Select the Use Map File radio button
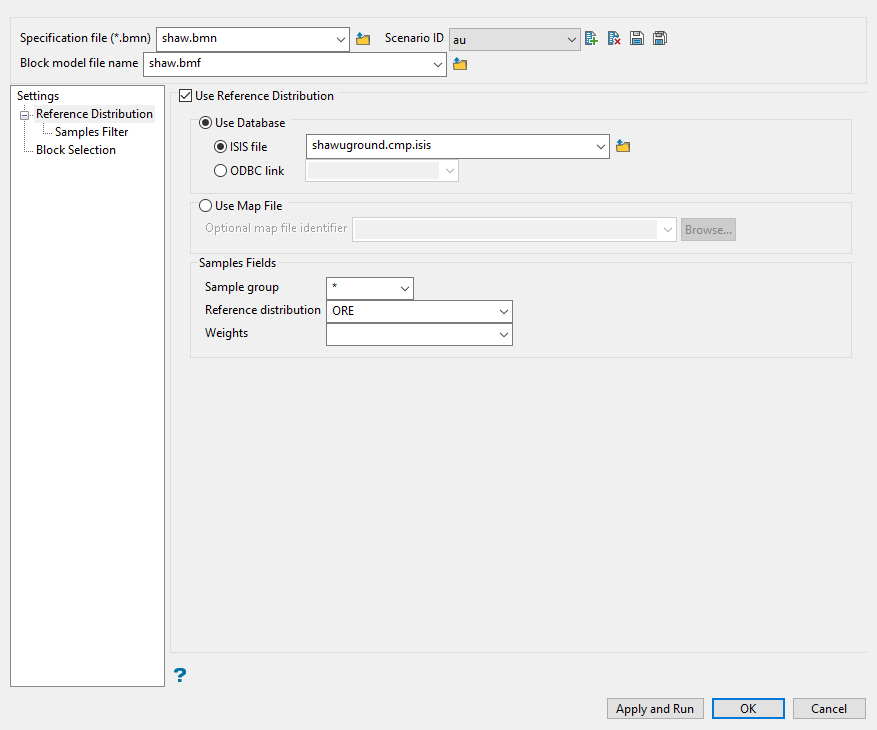 tap(206, 206)
